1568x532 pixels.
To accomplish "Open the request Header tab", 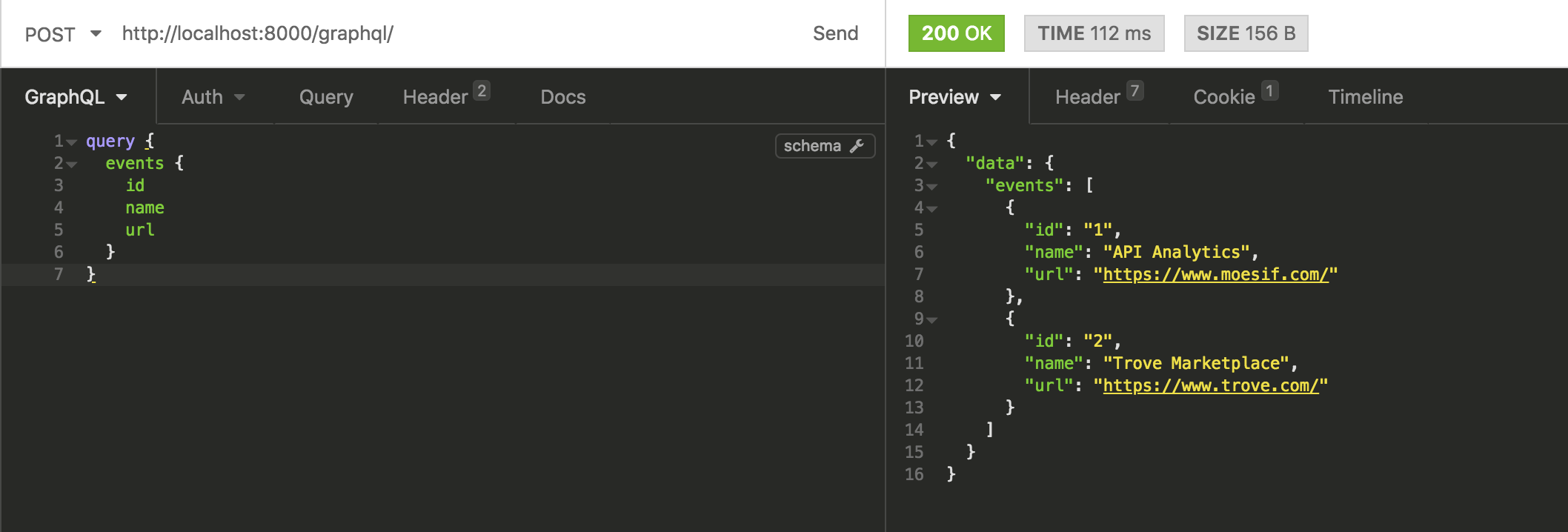I will [x=446, y=96].
